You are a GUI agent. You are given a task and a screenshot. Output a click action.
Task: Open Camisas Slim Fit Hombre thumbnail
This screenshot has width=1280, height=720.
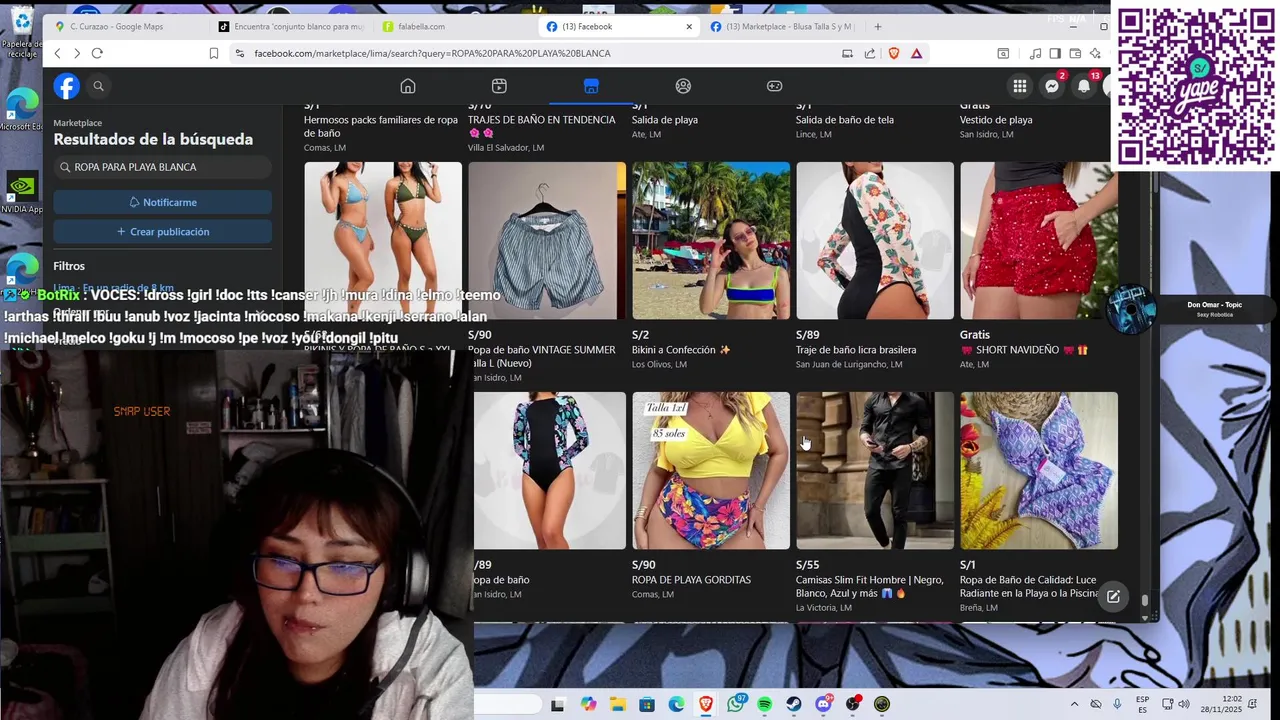(875, 470)
